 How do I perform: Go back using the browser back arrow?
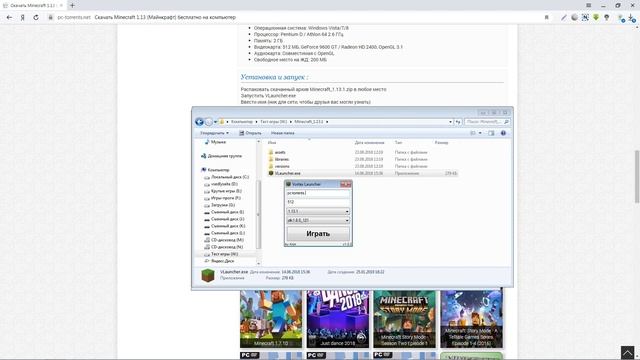(x=9, y=18)
